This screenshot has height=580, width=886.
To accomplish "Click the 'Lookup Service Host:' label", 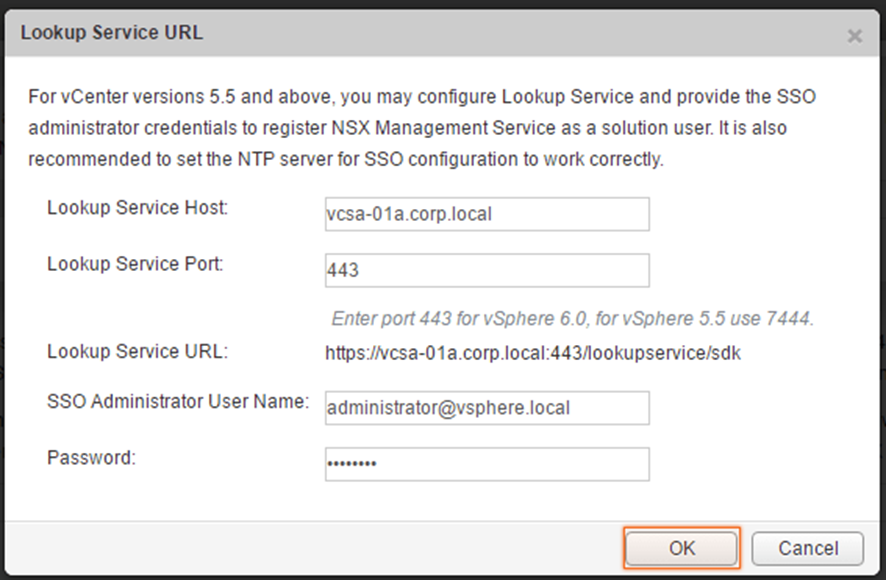I will click(137, 208).
